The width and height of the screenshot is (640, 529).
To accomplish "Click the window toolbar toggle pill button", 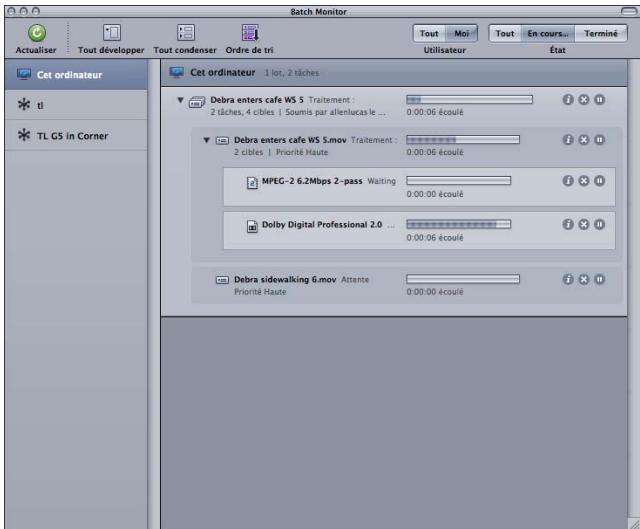I will click(629, 11).
